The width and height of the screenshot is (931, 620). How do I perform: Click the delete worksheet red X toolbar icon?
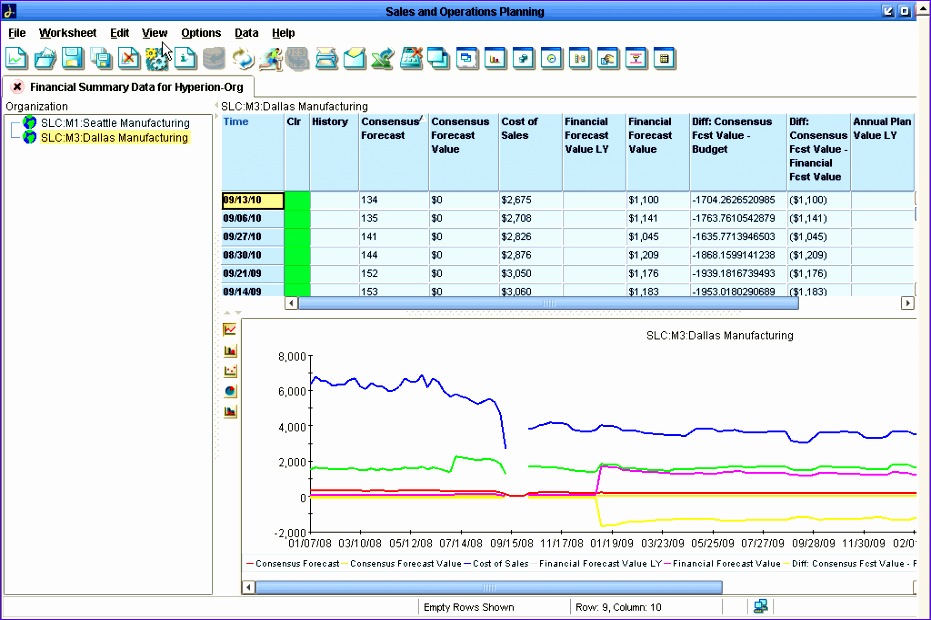[129, 59]
